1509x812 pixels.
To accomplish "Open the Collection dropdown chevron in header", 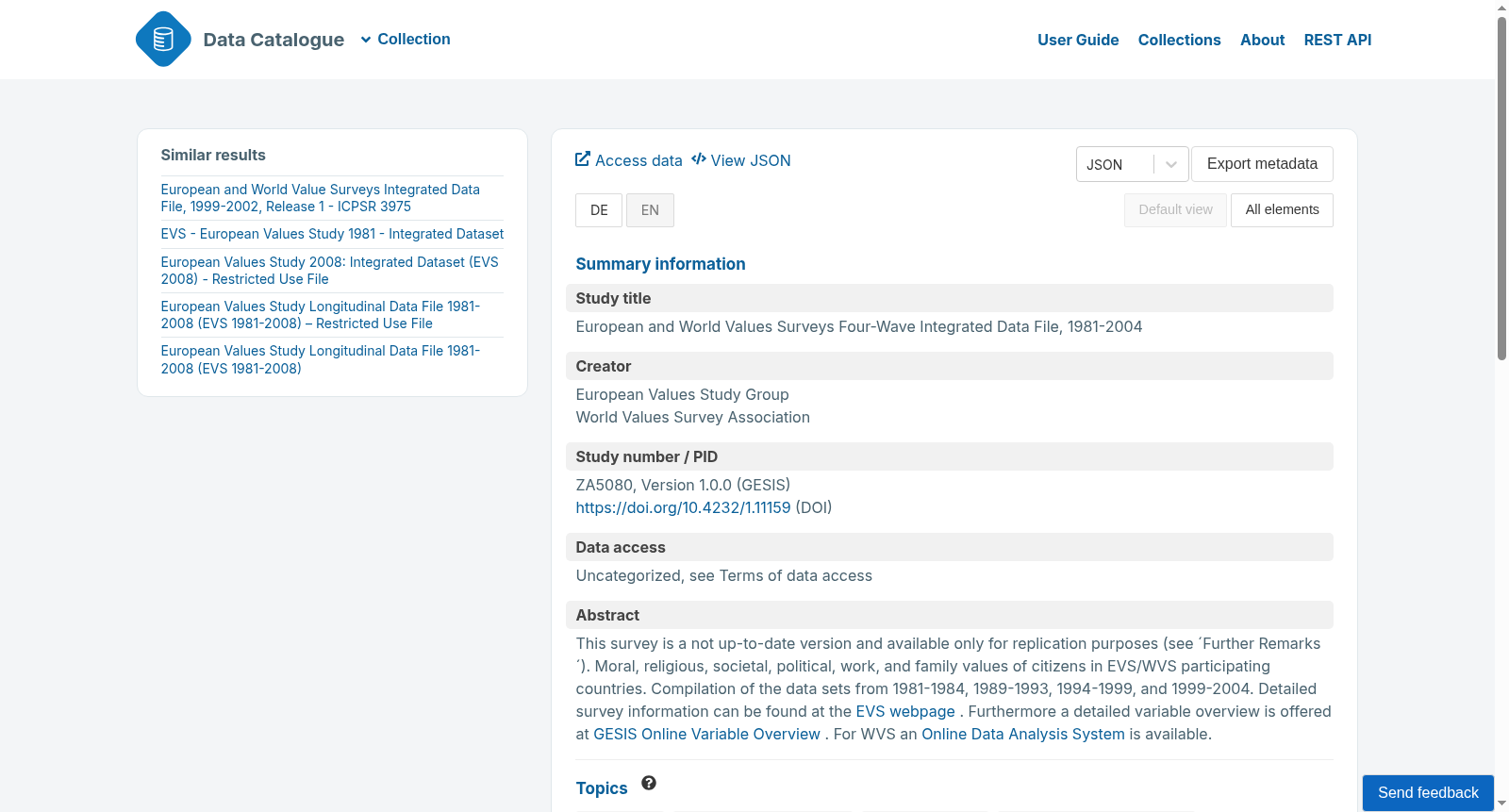I will 366,40.
